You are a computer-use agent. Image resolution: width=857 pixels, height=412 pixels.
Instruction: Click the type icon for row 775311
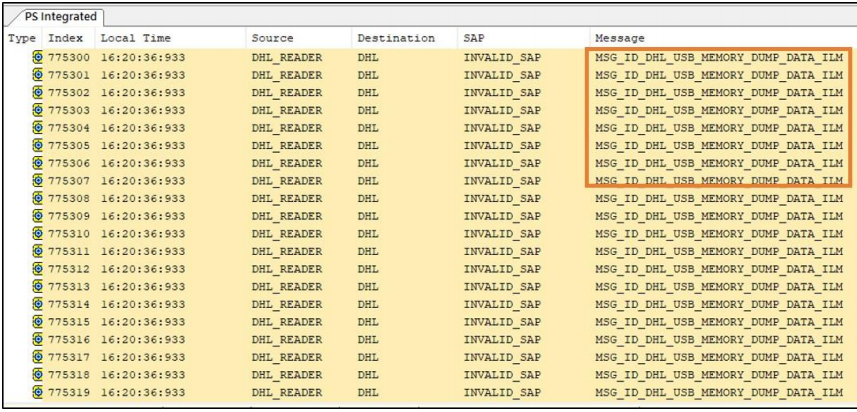[38, 251]
